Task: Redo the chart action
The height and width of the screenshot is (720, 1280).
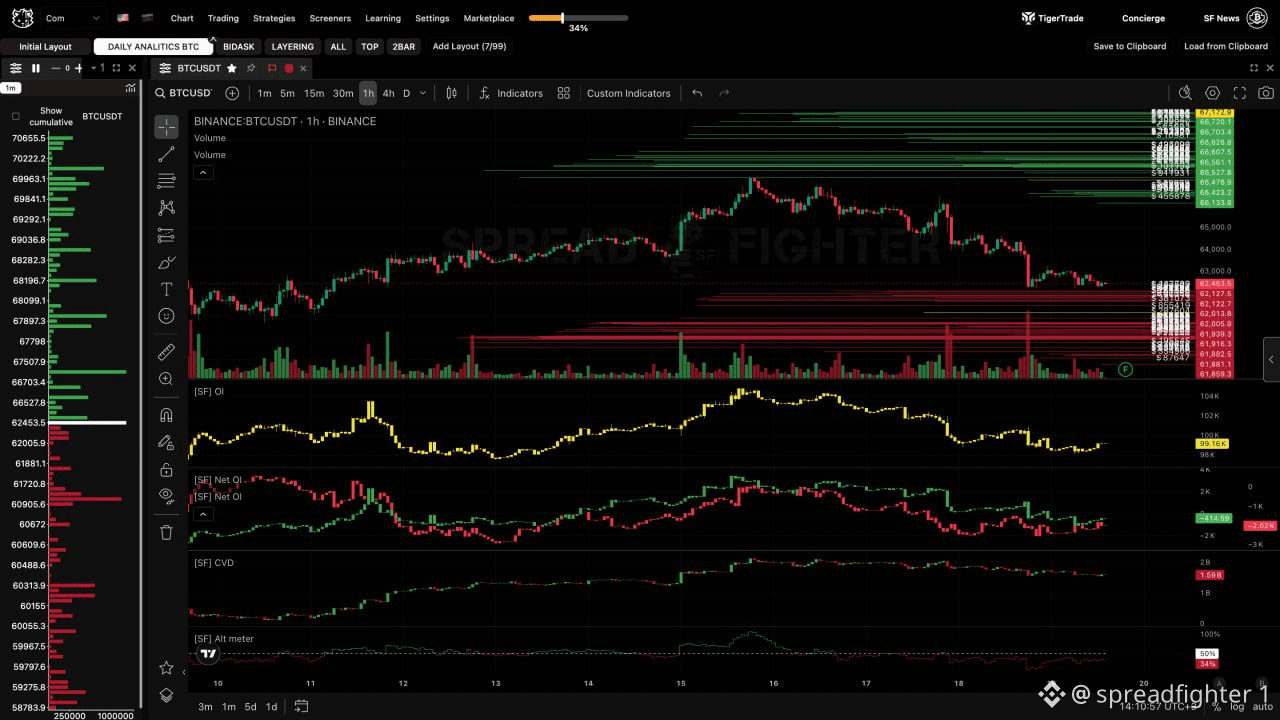Action: [x=724, y=93]
